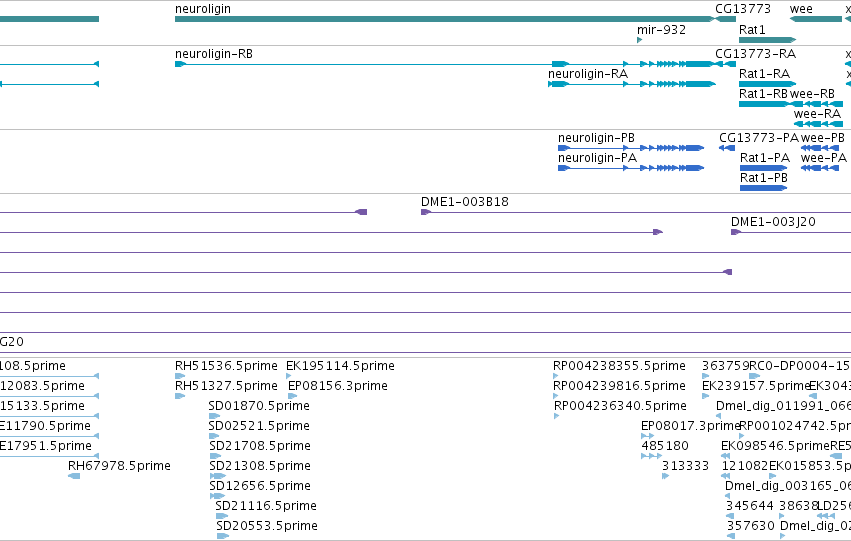
Task: Click the arrow glyph under SD20553.5prime
Action: [223, 536]
